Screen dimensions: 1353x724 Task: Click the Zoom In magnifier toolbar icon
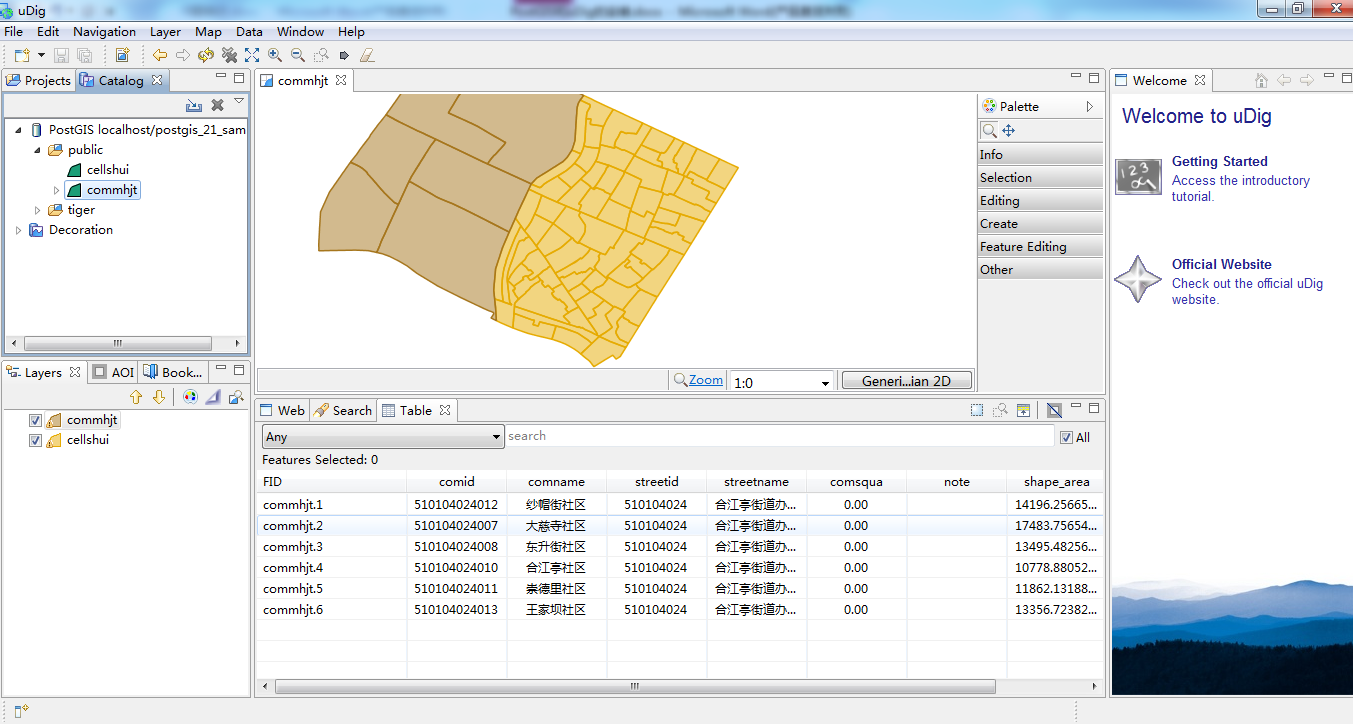click(x=275, y=56)
